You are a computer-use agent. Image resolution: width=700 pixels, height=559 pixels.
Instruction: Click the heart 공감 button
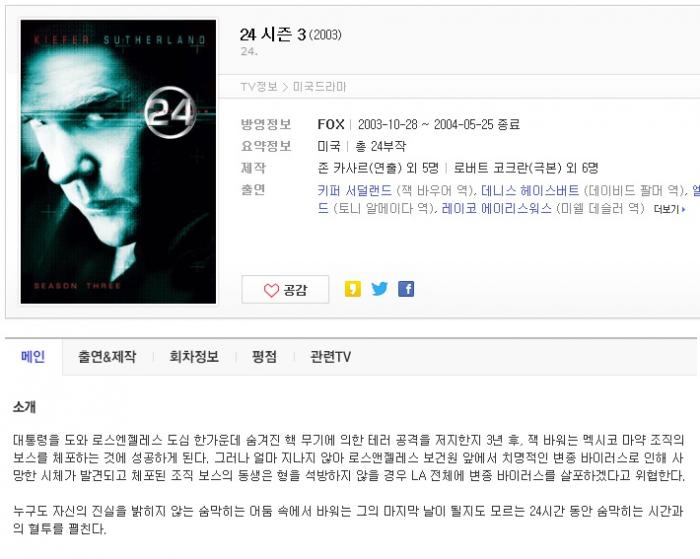pyautogui.click(x=285, y=290)
